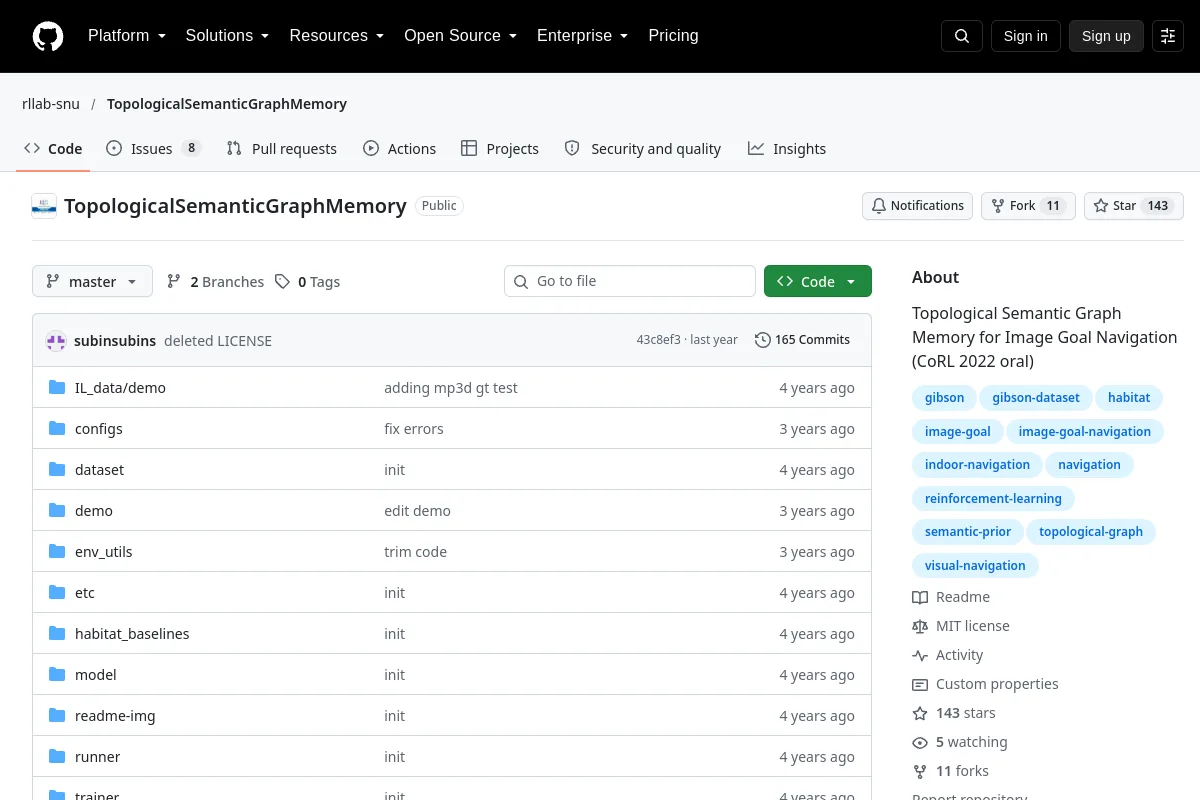Image resolution: width=1200 pixels, height=800 pixels.
Task: Click the eye icon beside 5 watching
Action: pyautogui.click(x=920, y=742)
